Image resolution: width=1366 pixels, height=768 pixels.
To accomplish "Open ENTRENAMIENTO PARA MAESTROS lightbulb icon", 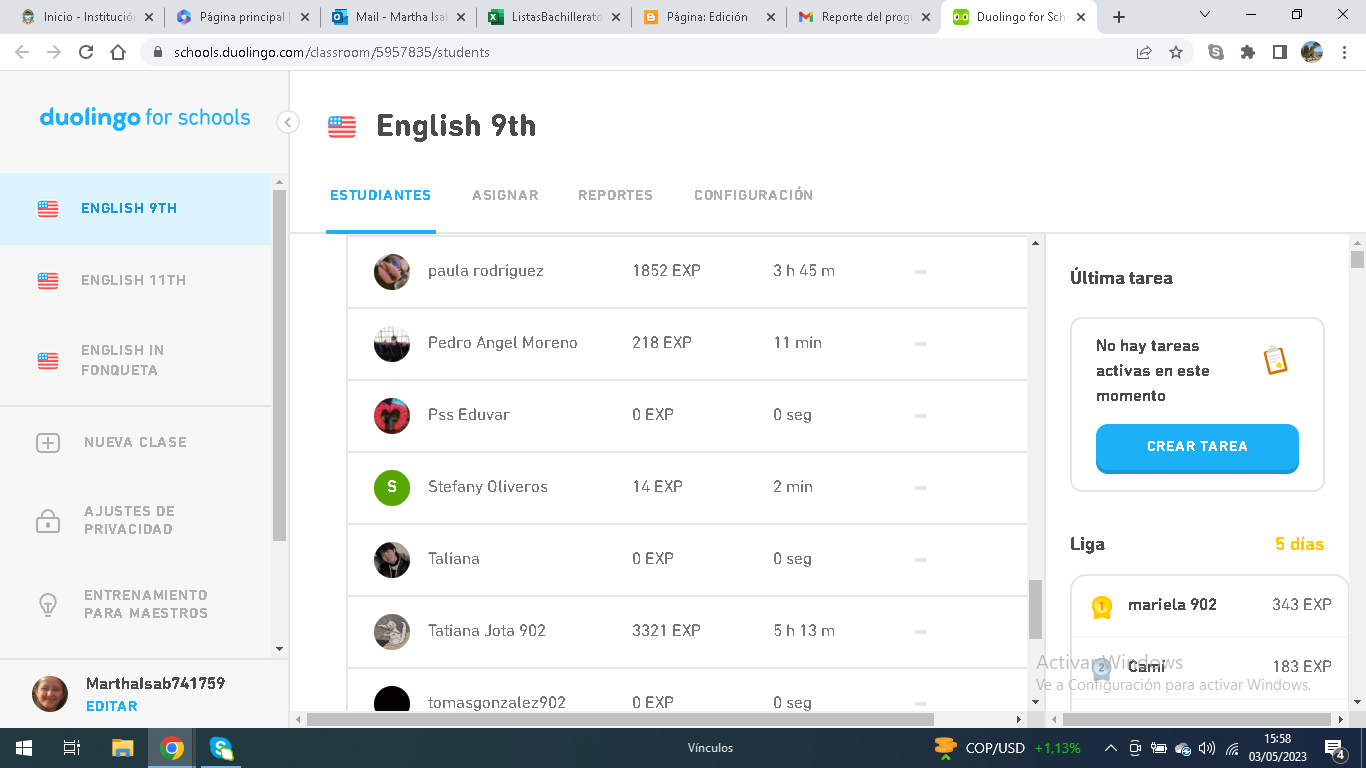I will pyautogui.click(x=48, y=604).
